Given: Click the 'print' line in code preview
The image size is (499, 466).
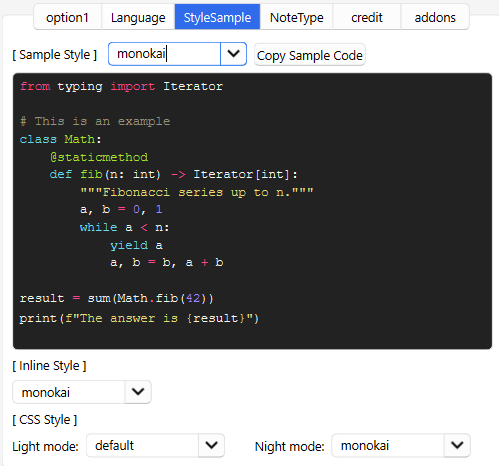Looking at the screenshot, I should [139, 318].
